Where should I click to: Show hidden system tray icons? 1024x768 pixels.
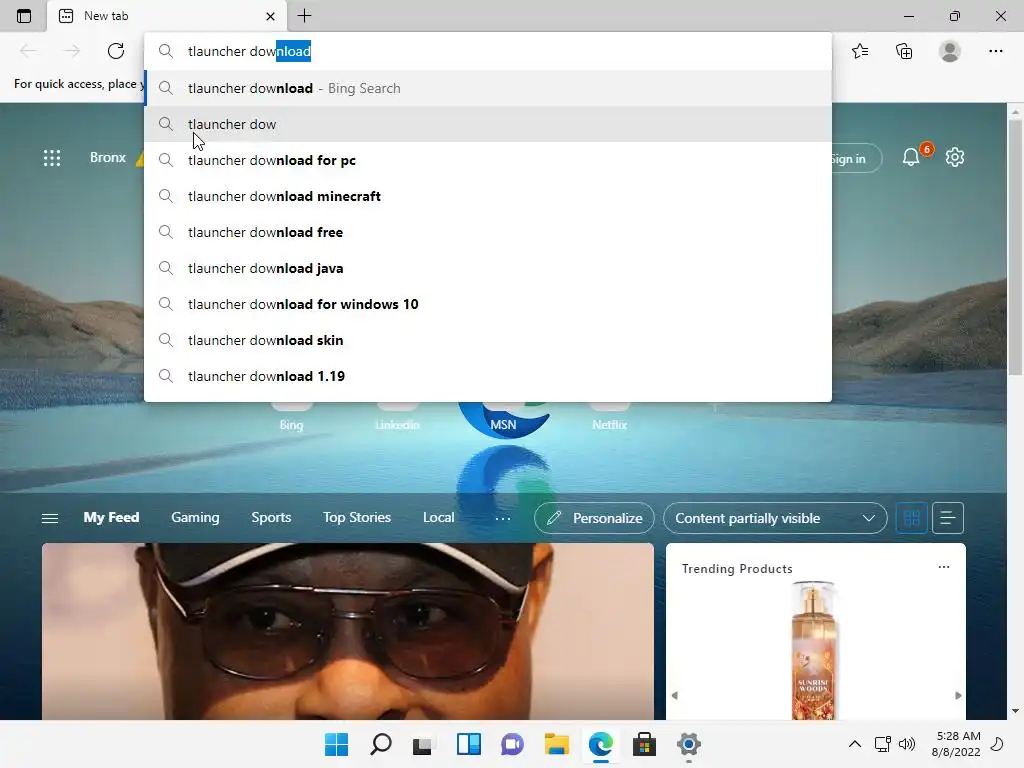click(854, 744)
